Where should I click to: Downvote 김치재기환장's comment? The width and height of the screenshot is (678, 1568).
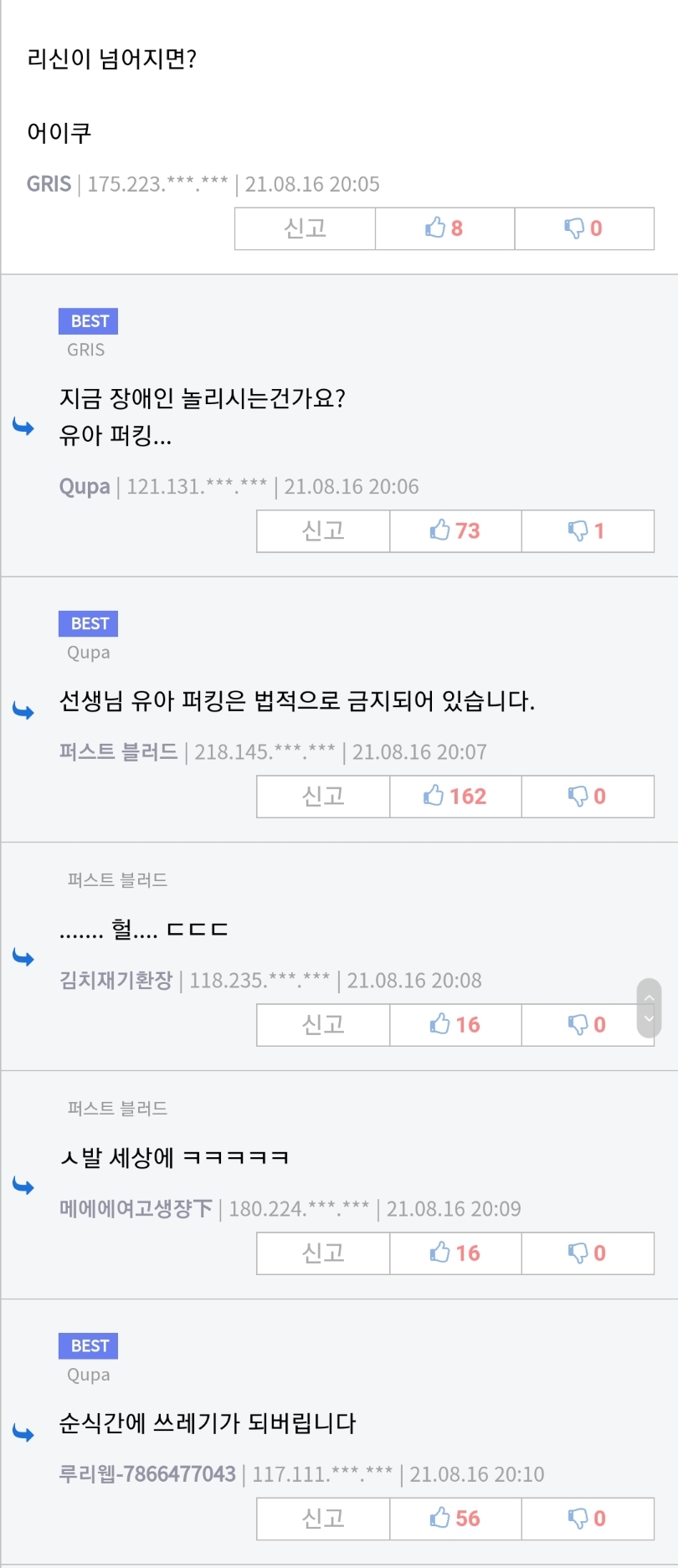(x=587, y=1024)
